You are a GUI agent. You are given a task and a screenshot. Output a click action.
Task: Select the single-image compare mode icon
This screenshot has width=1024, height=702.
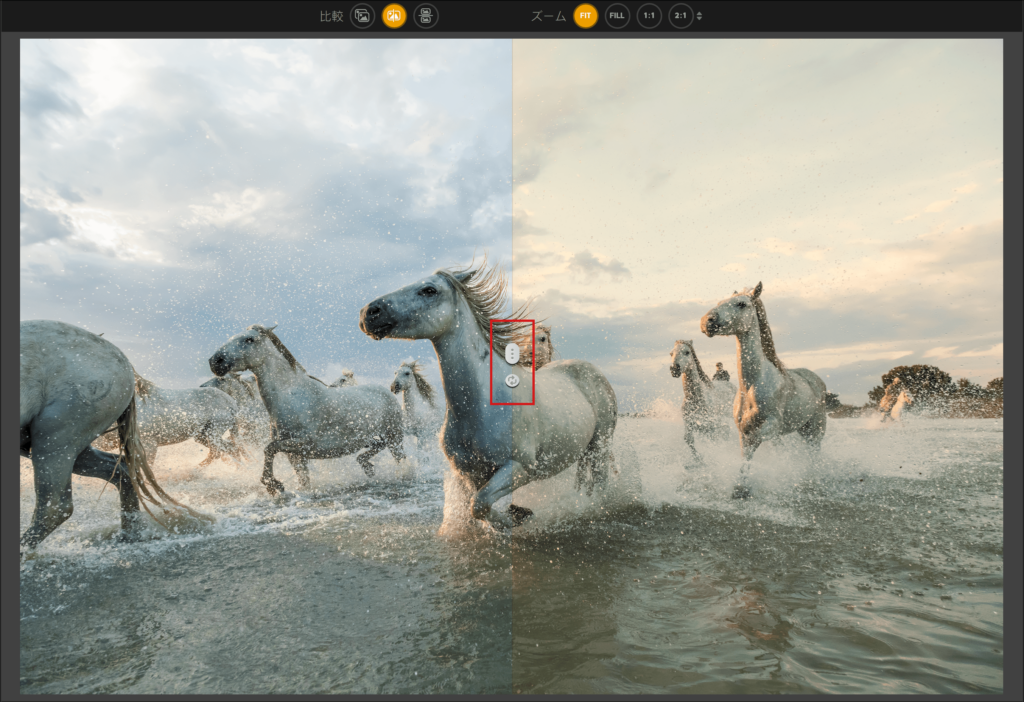[x=362, y=16]
